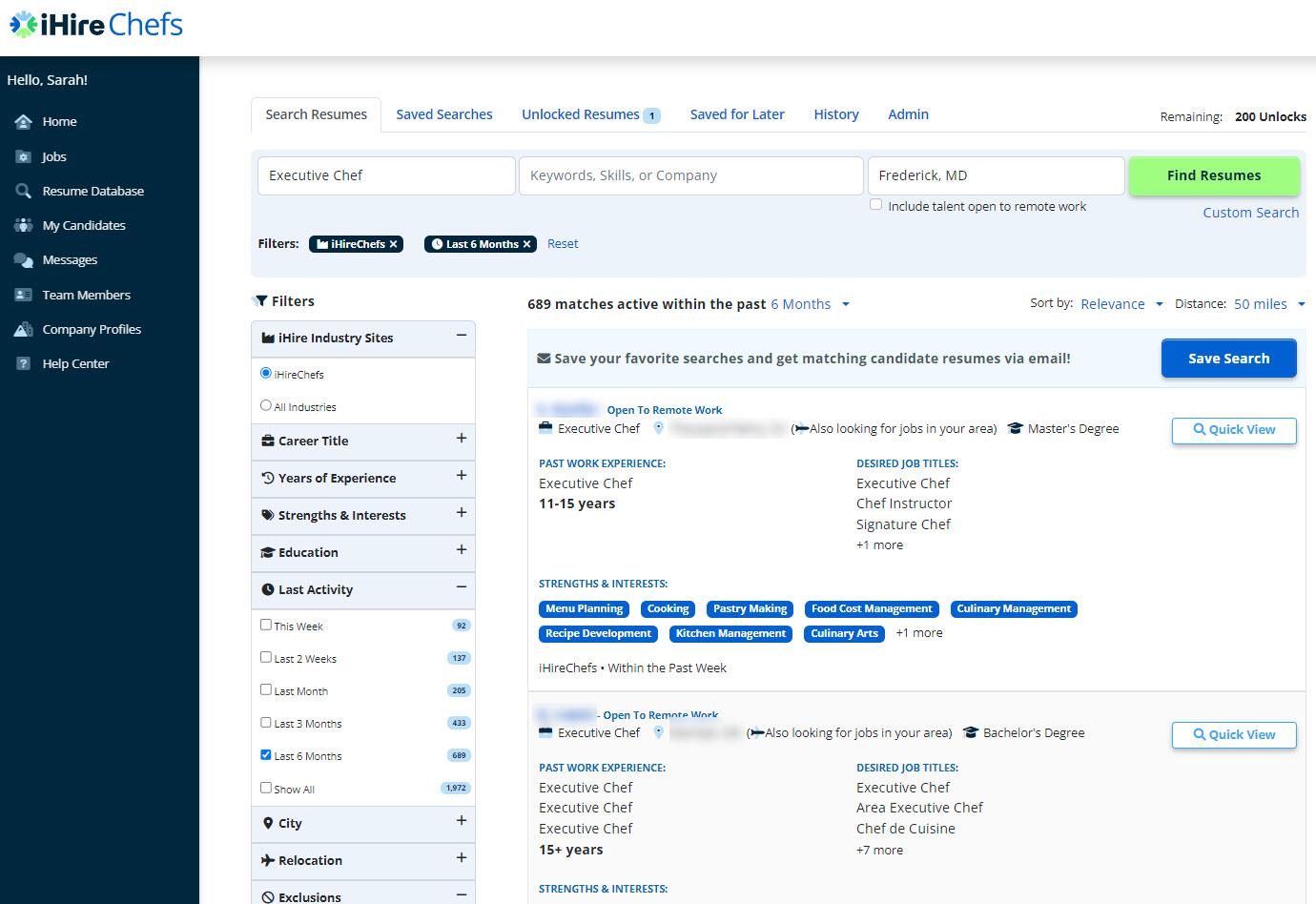1316x904 pixels.
Task: Click the funnel Filters icon
Action: pos(259,301)
